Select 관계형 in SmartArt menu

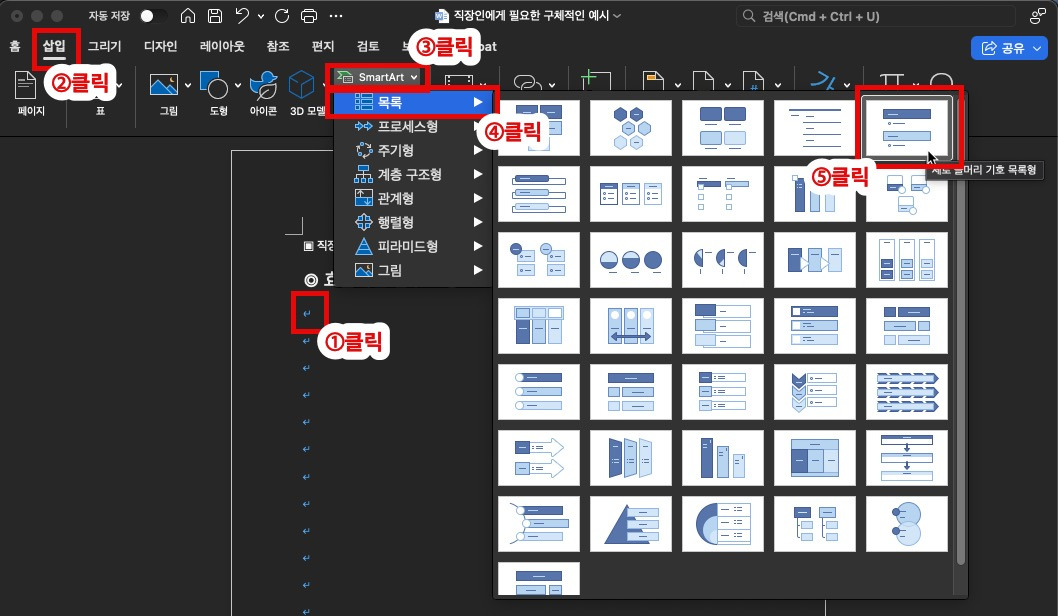(412, 198)
